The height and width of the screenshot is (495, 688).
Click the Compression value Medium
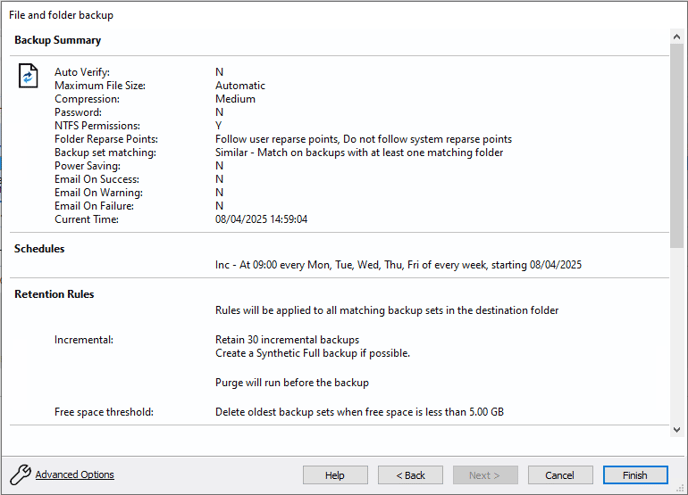pyautogui.click(x=235, y=99)
